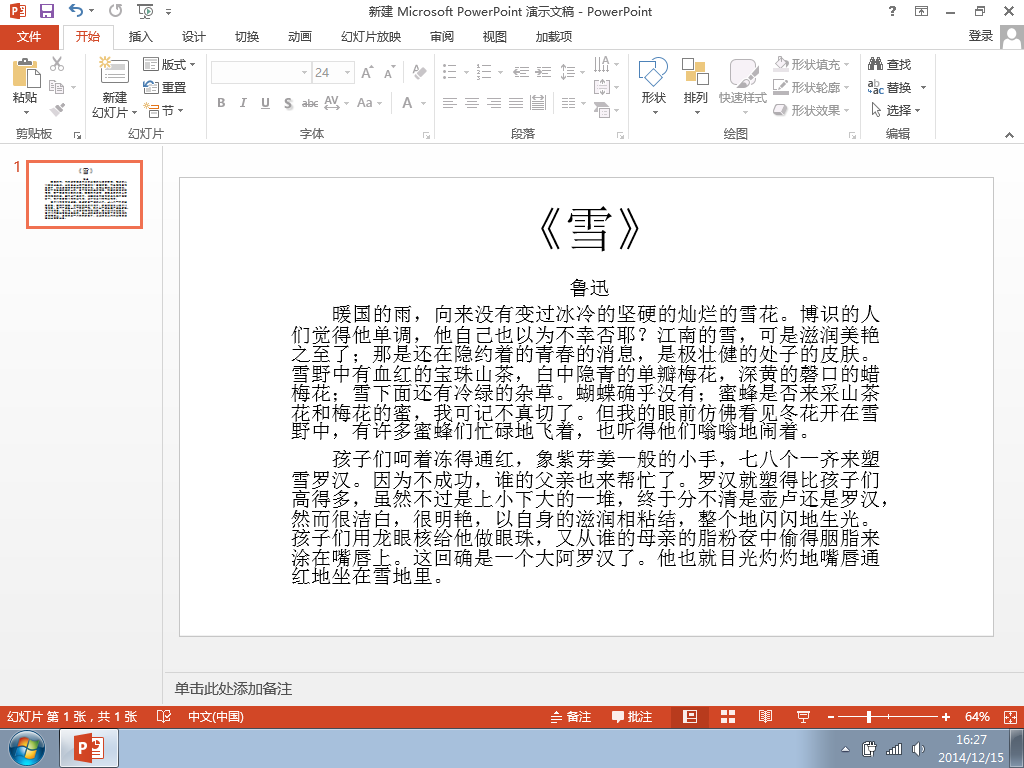The height and width of the screenshot is (768, 1024).
Task: Open font name dropdown
Action: click(x=304, y=72)
